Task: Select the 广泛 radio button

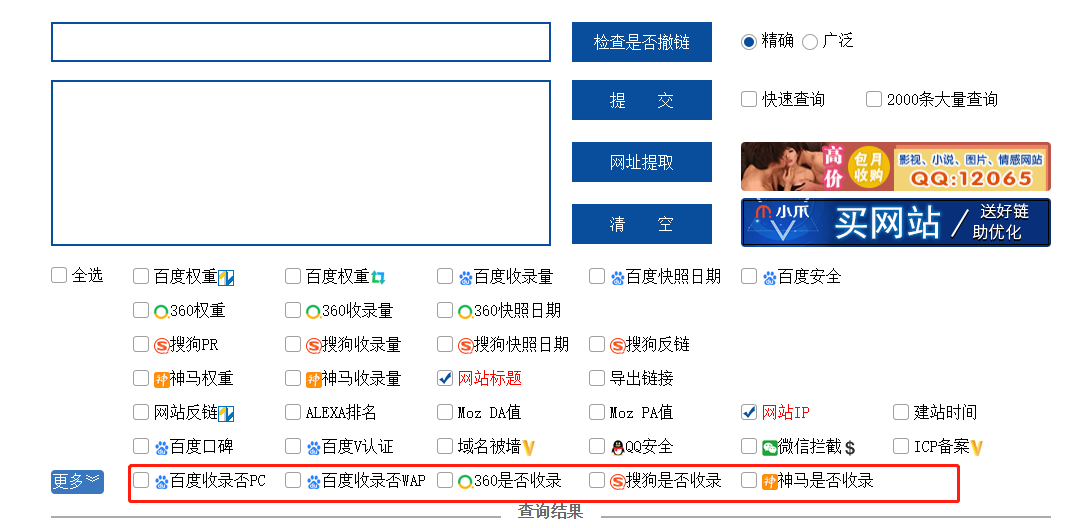Action: (x=810, y=41)
